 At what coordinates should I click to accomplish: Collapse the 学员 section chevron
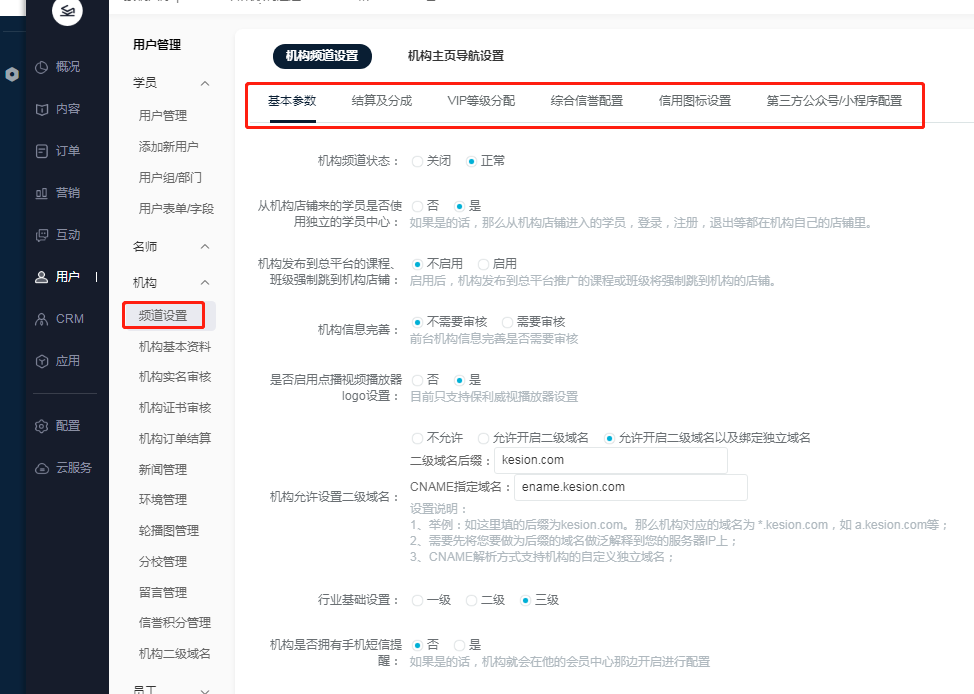[205, 83]
